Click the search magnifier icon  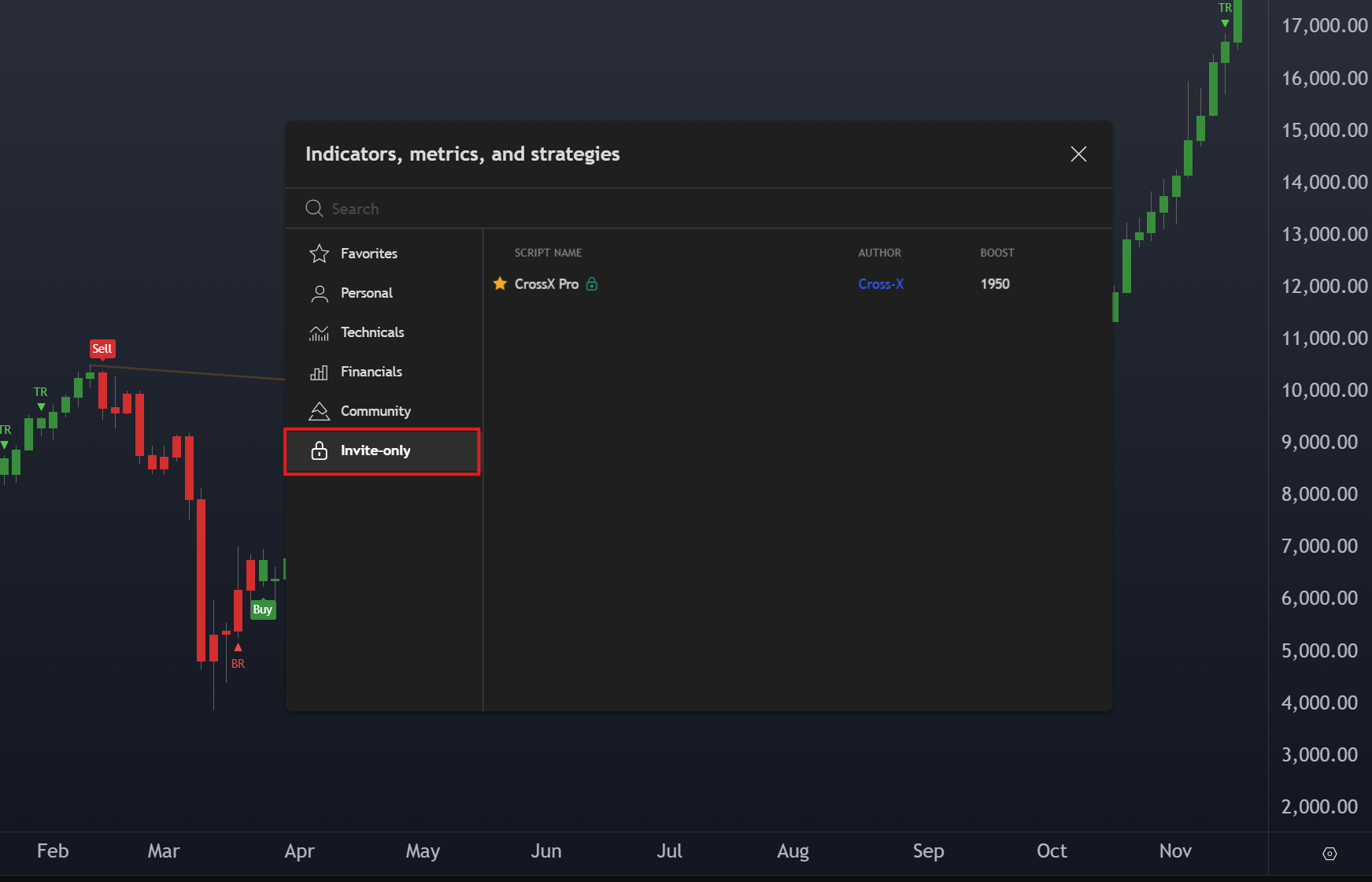(314, 209)
